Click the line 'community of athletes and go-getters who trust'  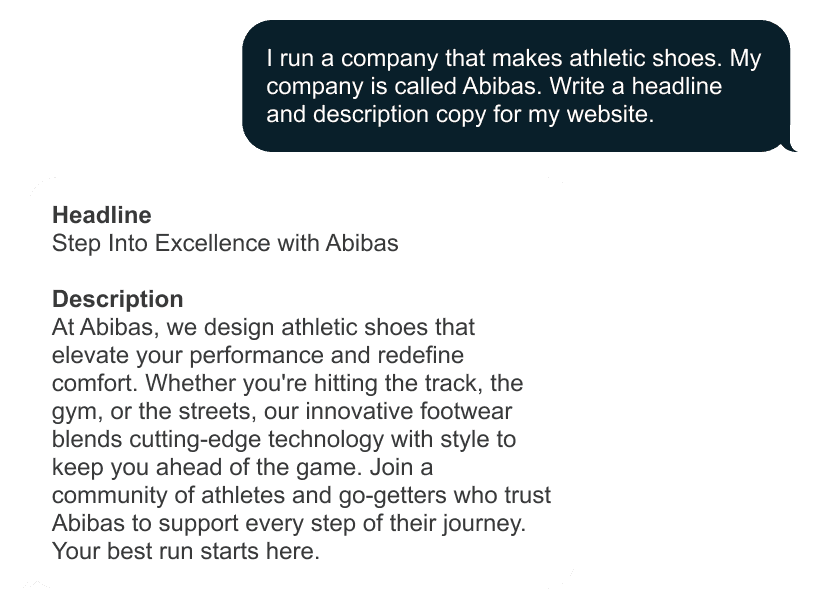[301, 495]
